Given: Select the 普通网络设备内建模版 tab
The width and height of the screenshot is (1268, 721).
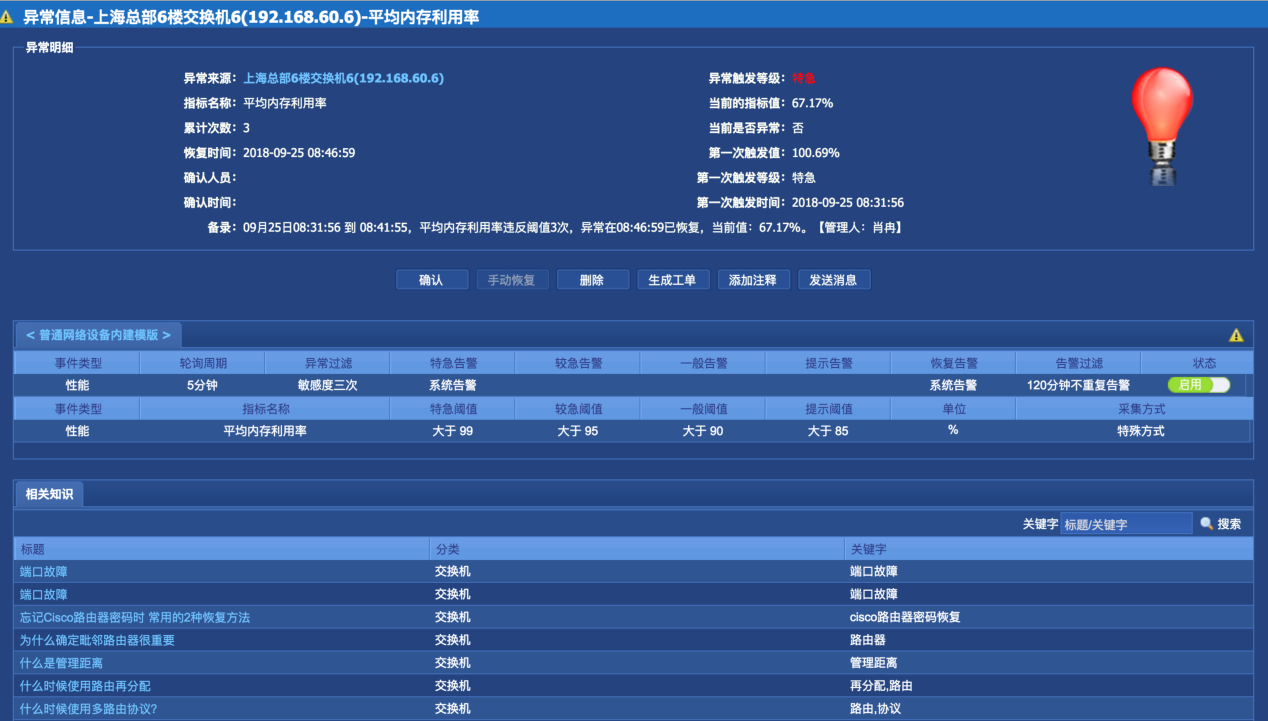Looking at the screenshot, I should [98, 335].
